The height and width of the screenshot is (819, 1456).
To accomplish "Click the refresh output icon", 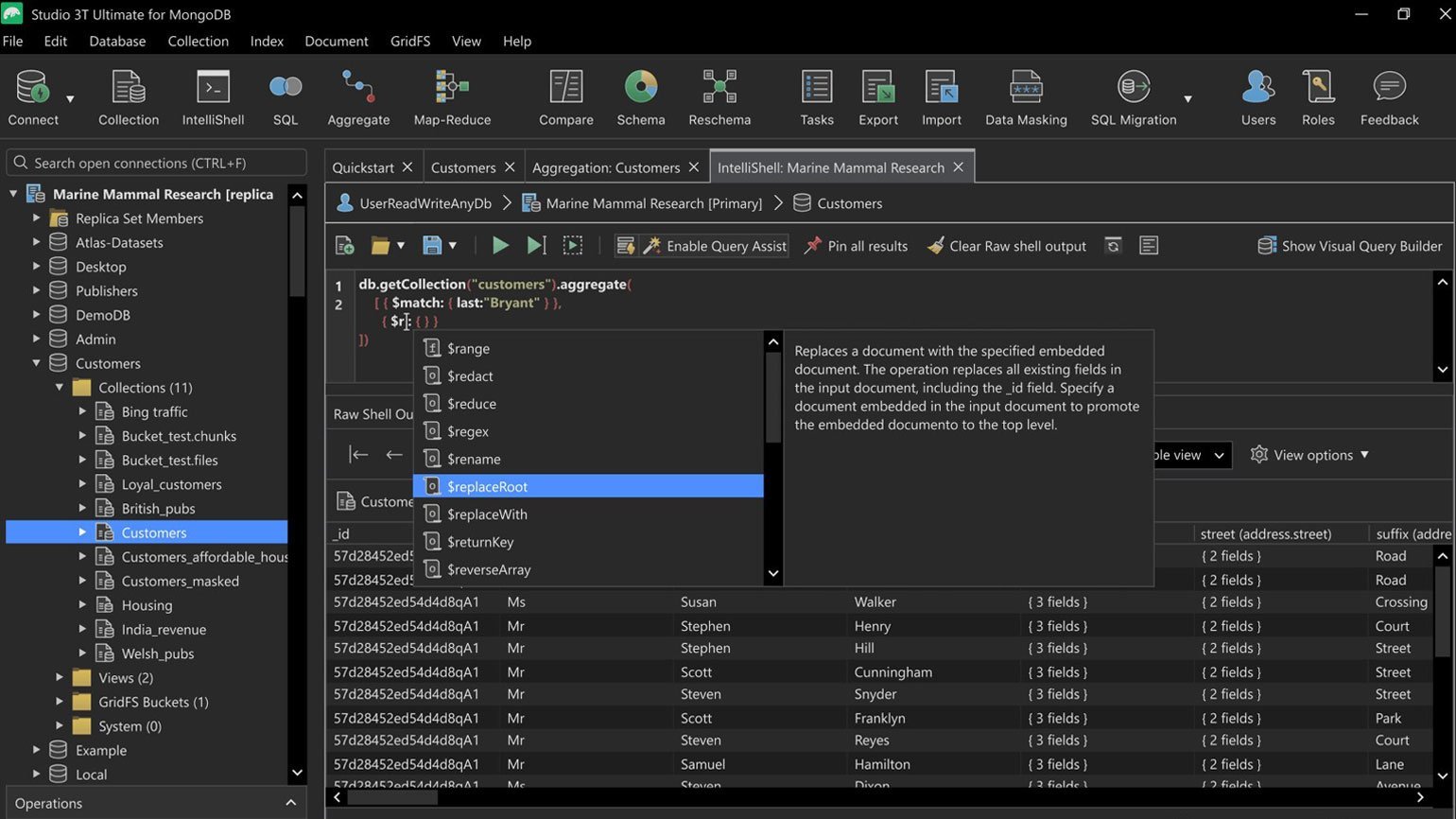I will pos(1114,246).
